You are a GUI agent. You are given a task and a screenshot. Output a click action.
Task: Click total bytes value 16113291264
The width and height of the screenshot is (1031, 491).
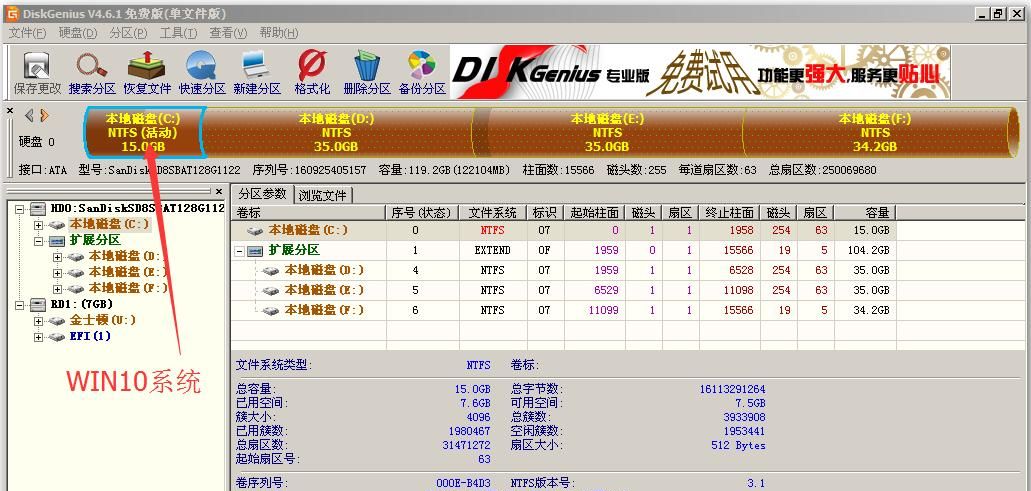(732, 390)
